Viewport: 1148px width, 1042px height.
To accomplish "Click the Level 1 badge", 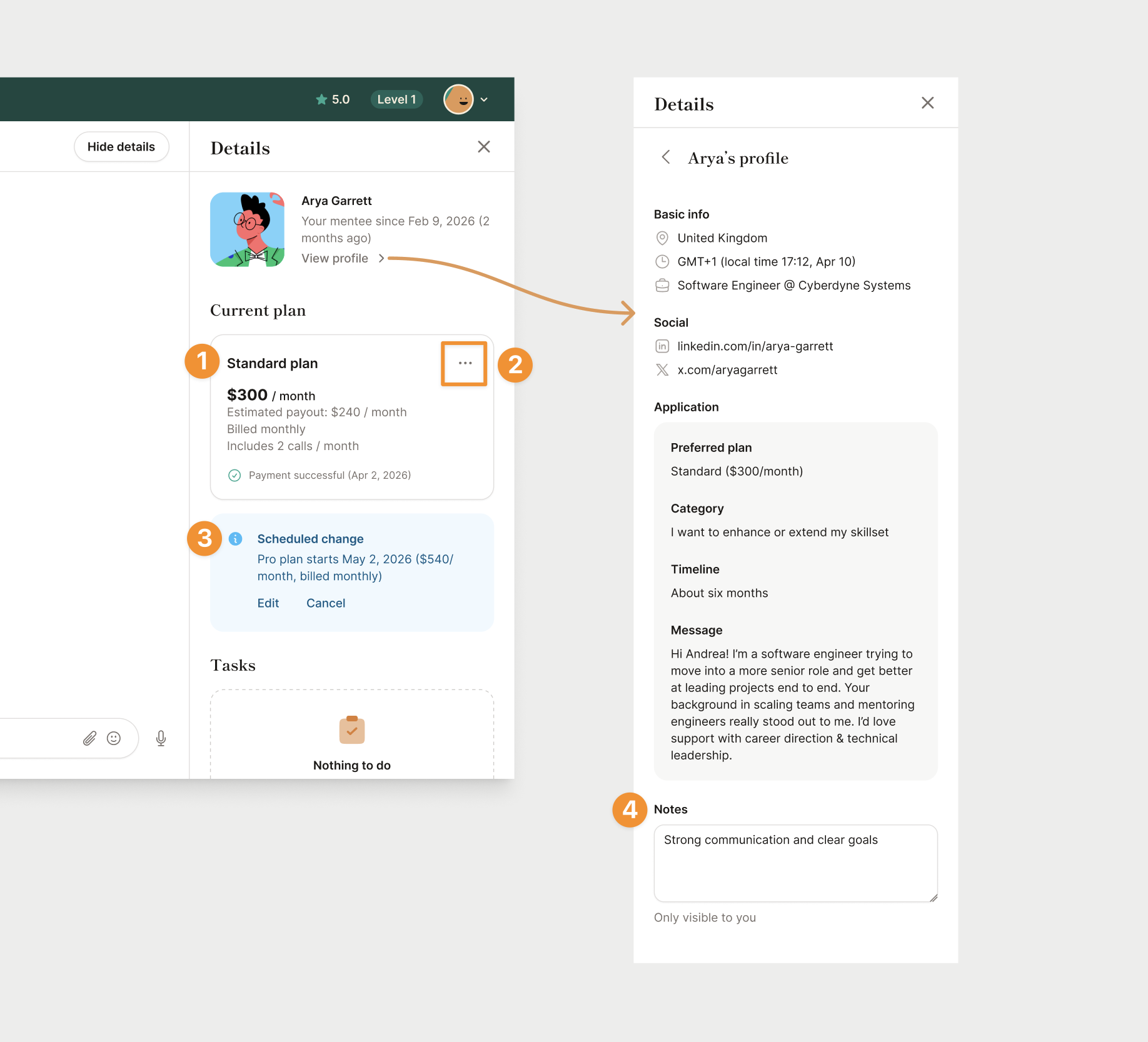I will click(396, 99).
